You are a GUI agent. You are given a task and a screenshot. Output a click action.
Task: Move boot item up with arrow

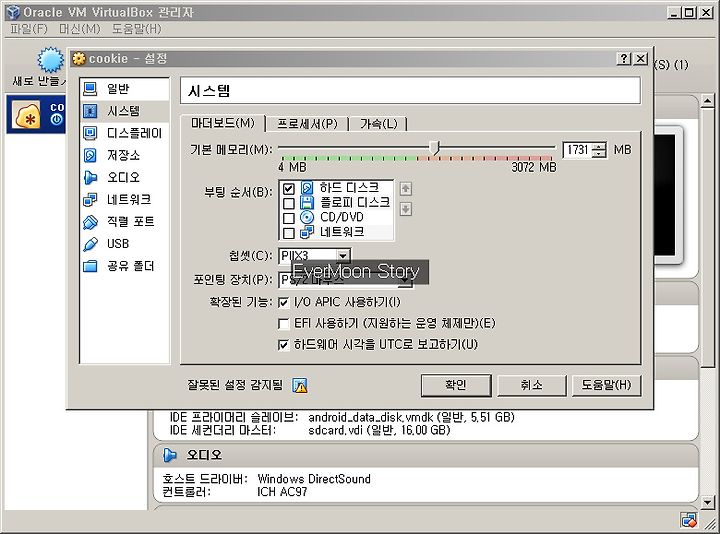pos(405,189)
